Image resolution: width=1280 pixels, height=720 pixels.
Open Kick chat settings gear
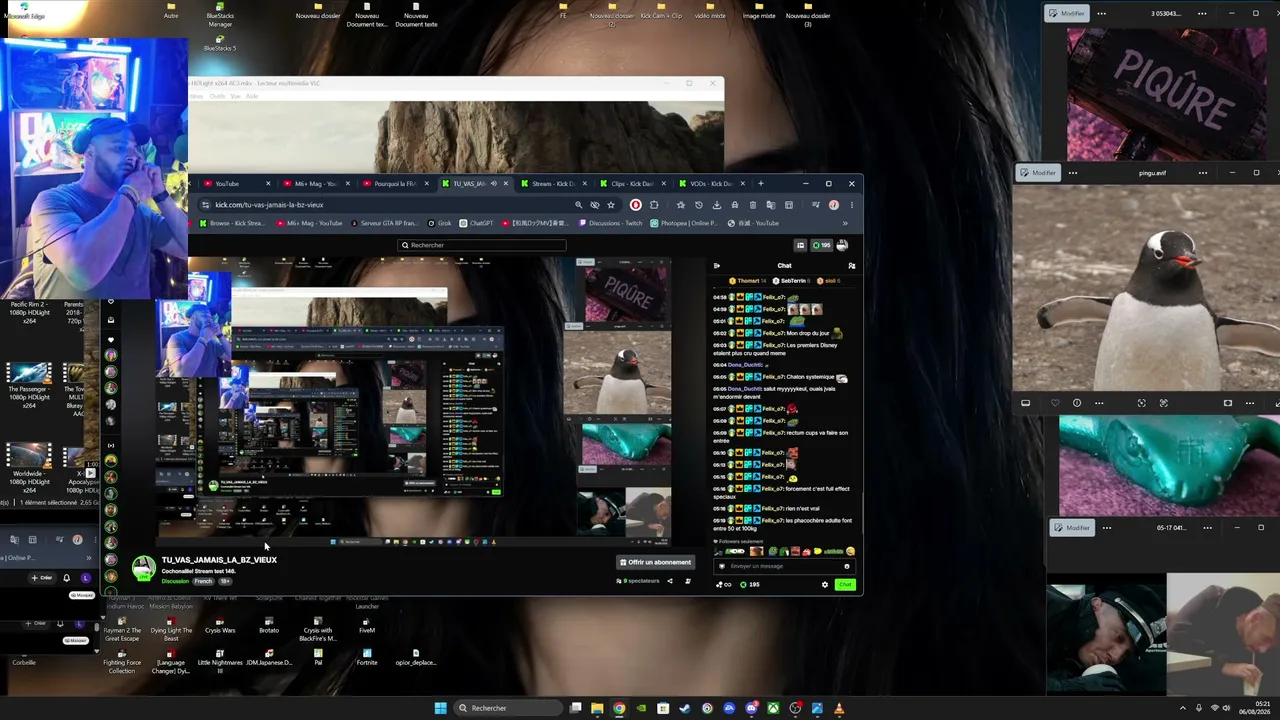click(825, 585)
